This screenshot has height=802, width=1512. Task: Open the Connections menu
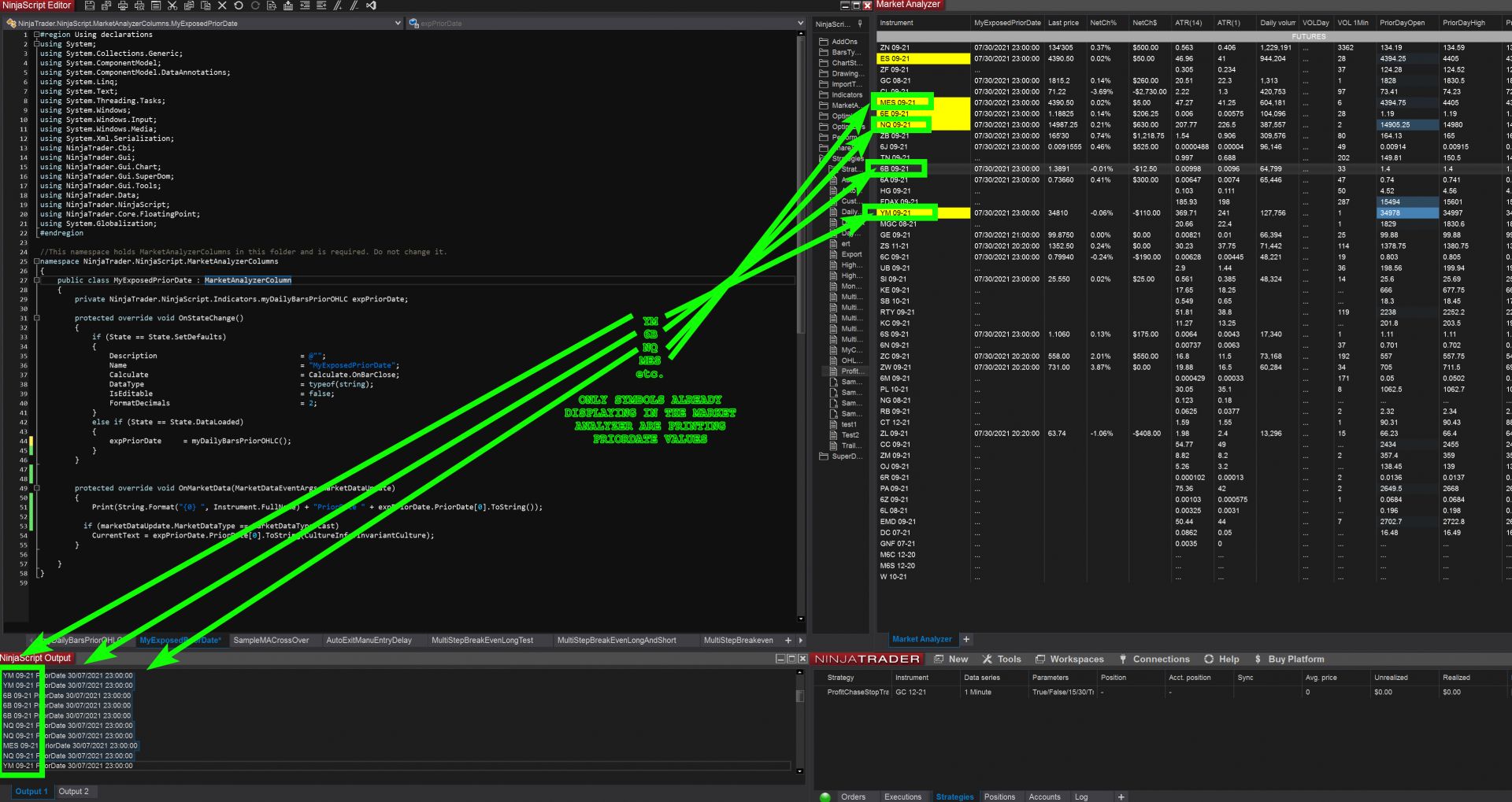click(x=1154, y=660)
